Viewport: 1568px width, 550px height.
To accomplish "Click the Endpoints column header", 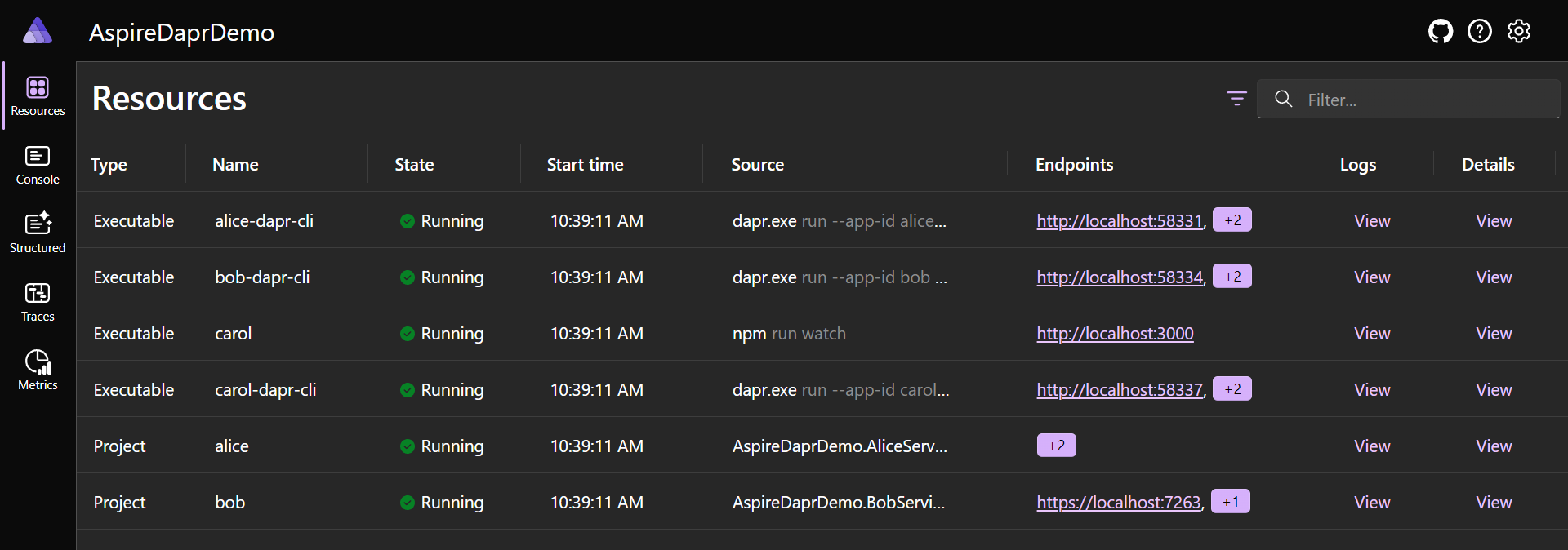I will 1074,165.
